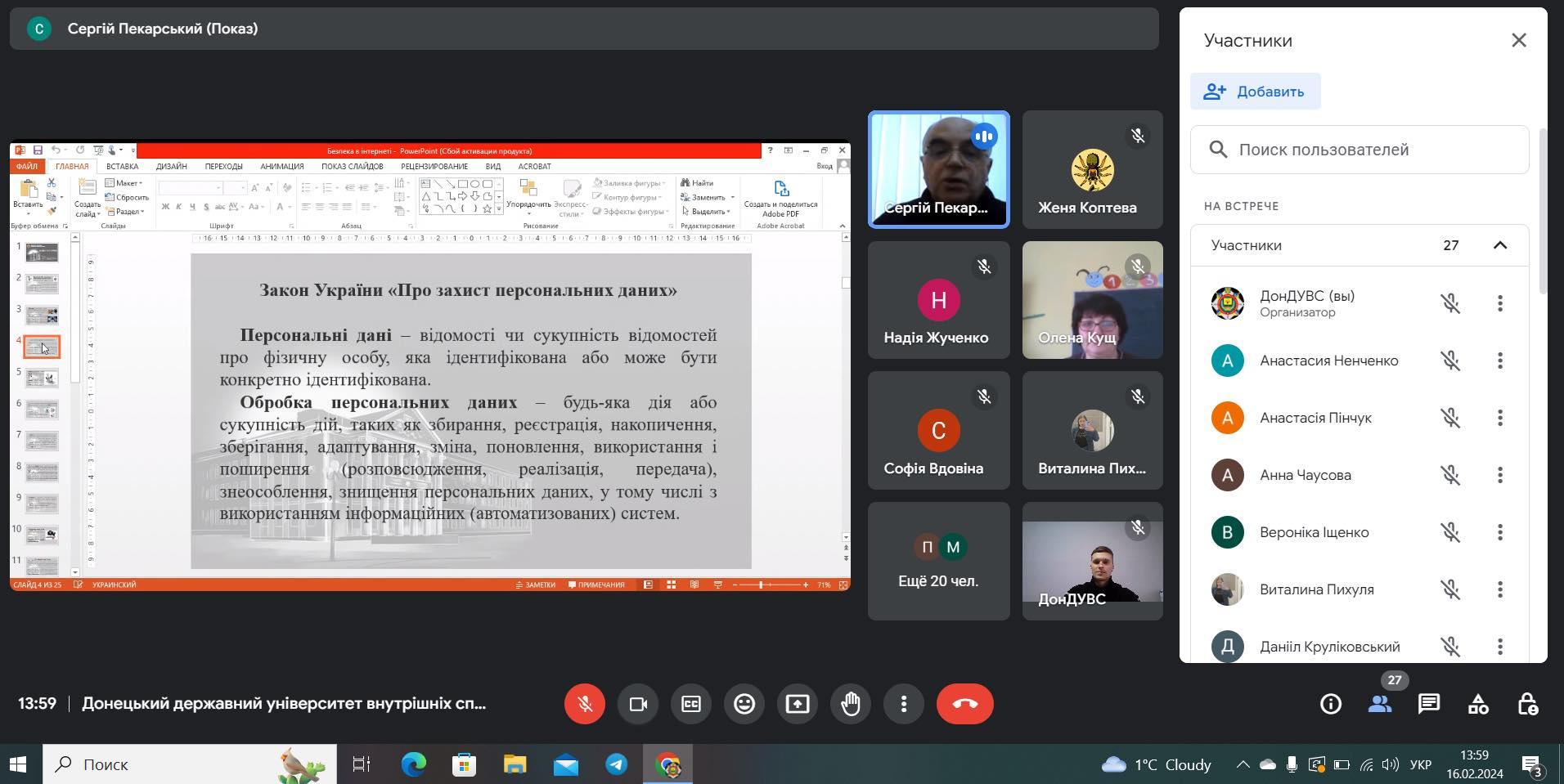Close the Участники side panel

[1519, 40]
